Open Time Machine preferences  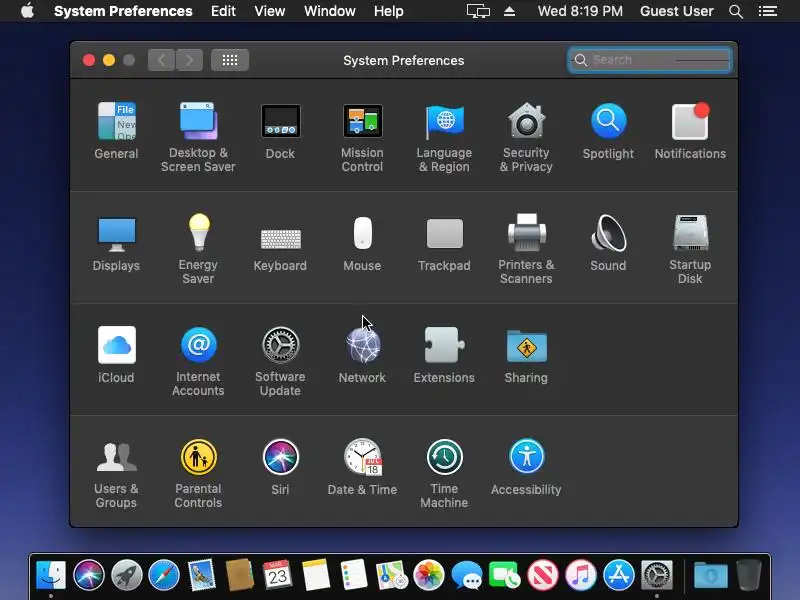click(444, 473)
